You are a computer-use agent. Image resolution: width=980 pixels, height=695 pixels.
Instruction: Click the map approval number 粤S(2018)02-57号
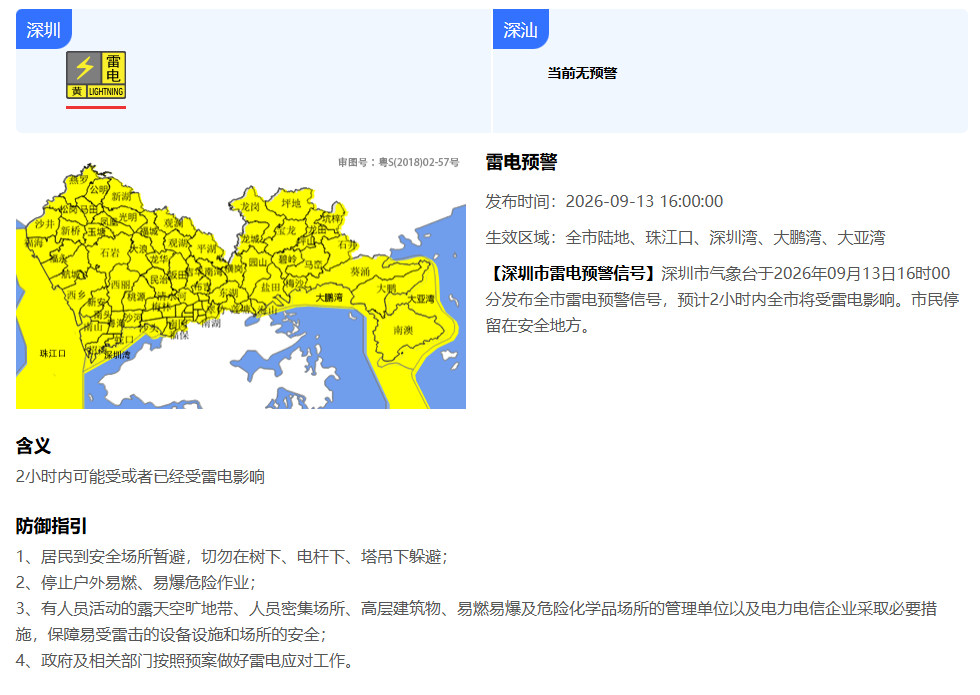[399, 162]
